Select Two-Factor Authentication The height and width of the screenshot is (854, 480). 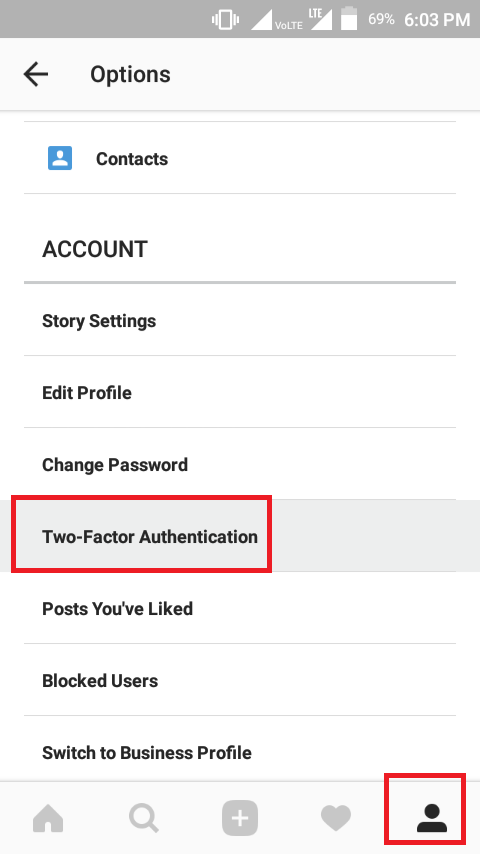pyautogui.click(x=240, y=536)
